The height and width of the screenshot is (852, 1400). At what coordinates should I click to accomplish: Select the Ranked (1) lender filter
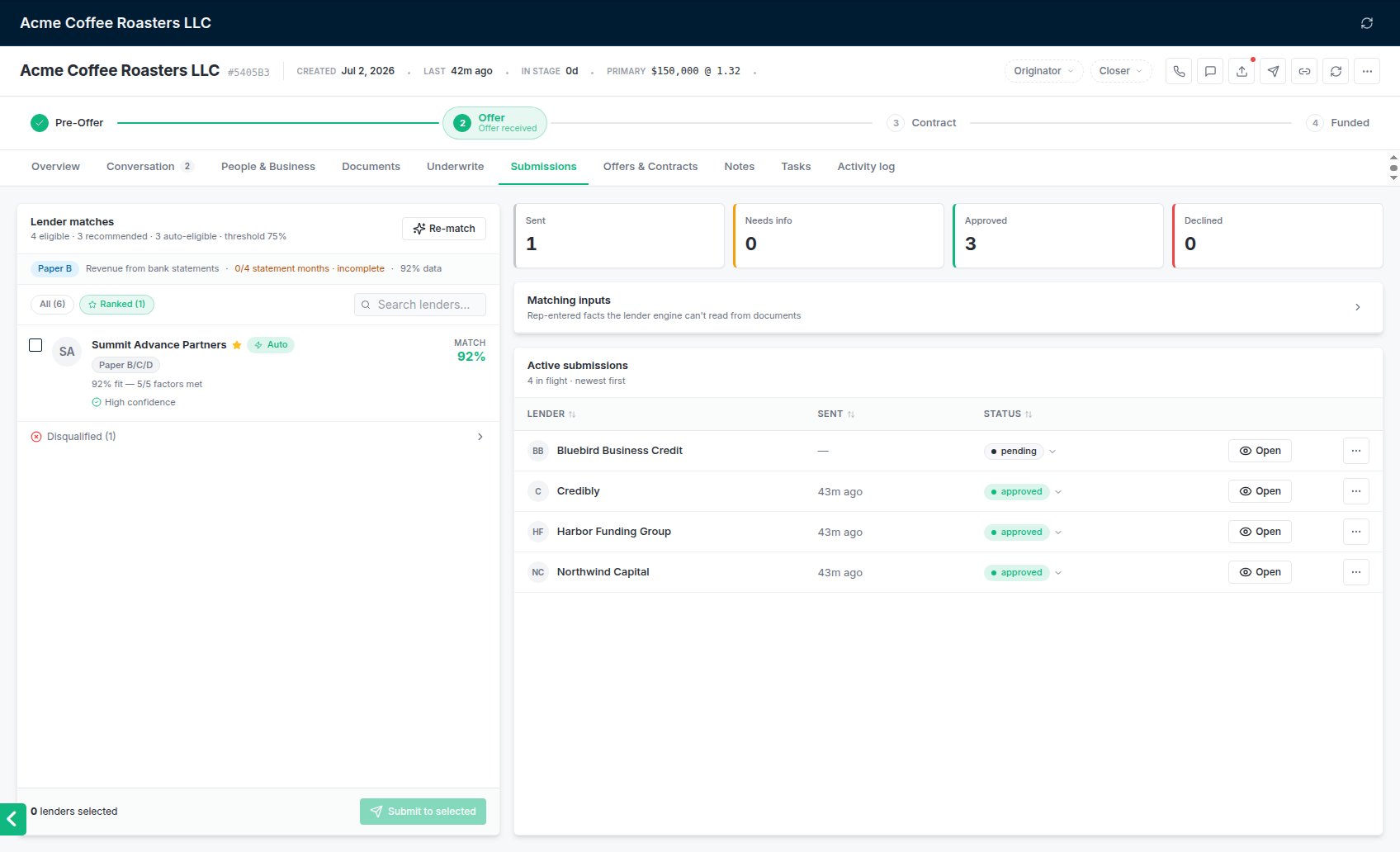pyautogui.click(x=116, y=304)
